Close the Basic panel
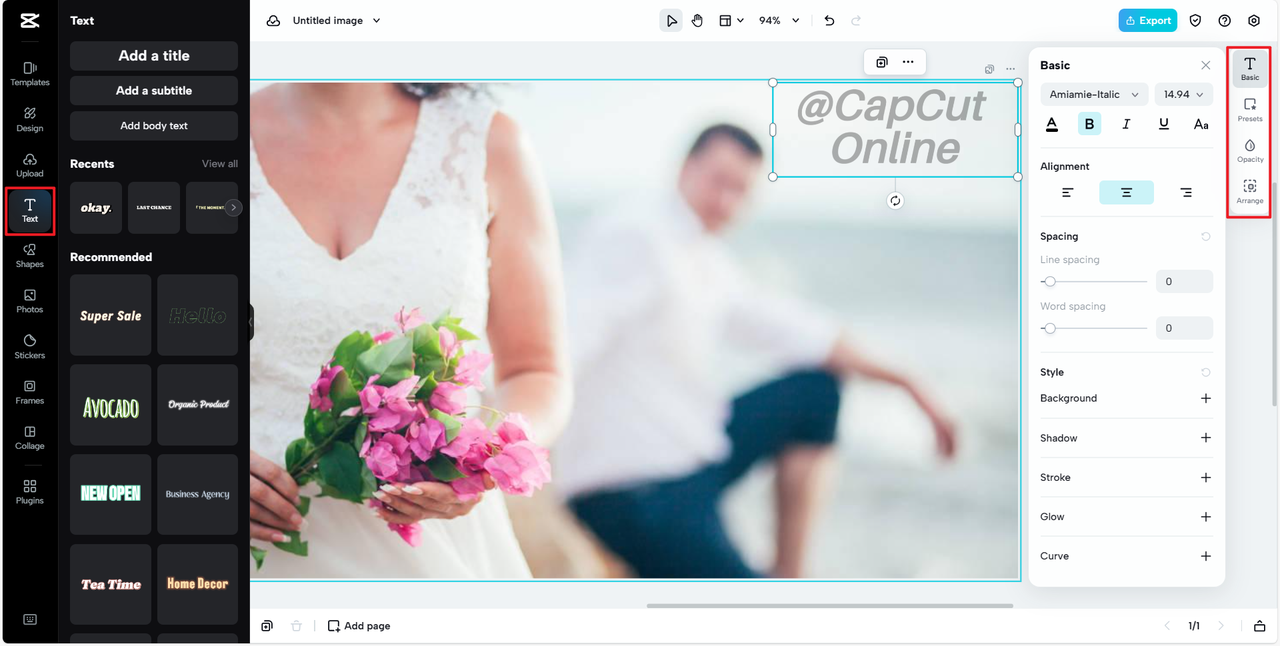 [1205, 65]
